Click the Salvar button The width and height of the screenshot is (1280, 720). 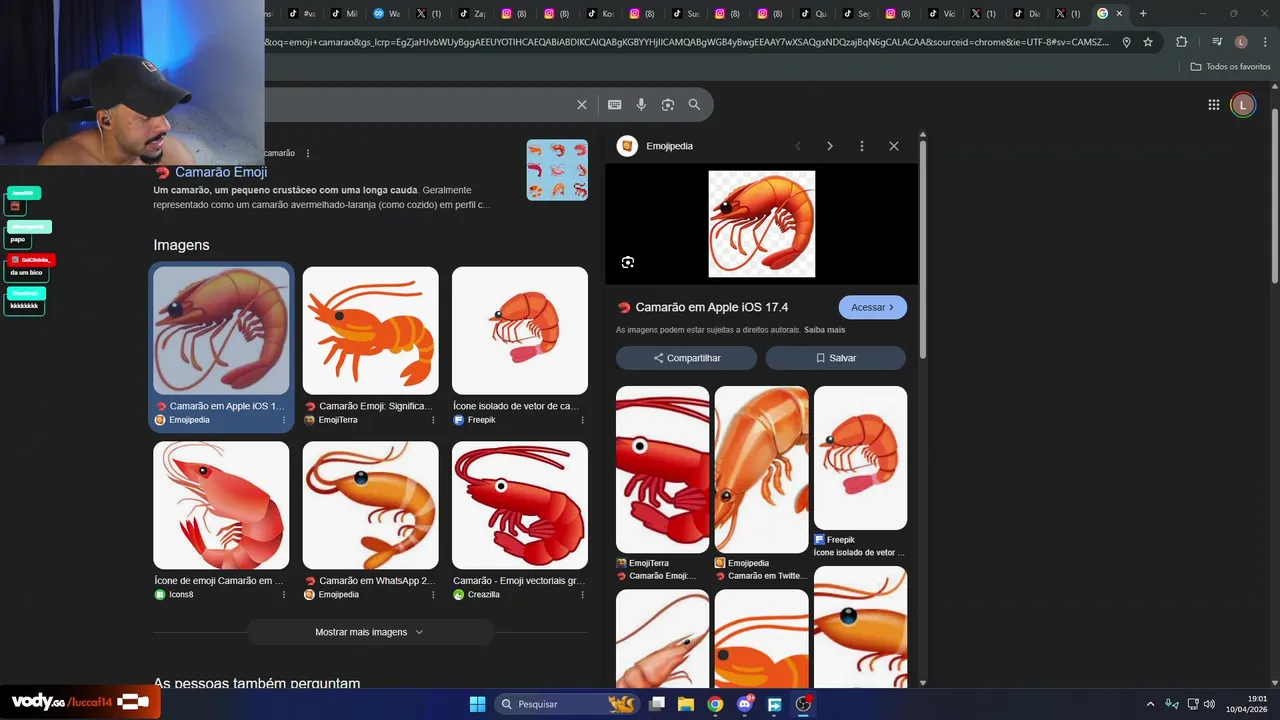pyautogui.click(x=836, y=358)
